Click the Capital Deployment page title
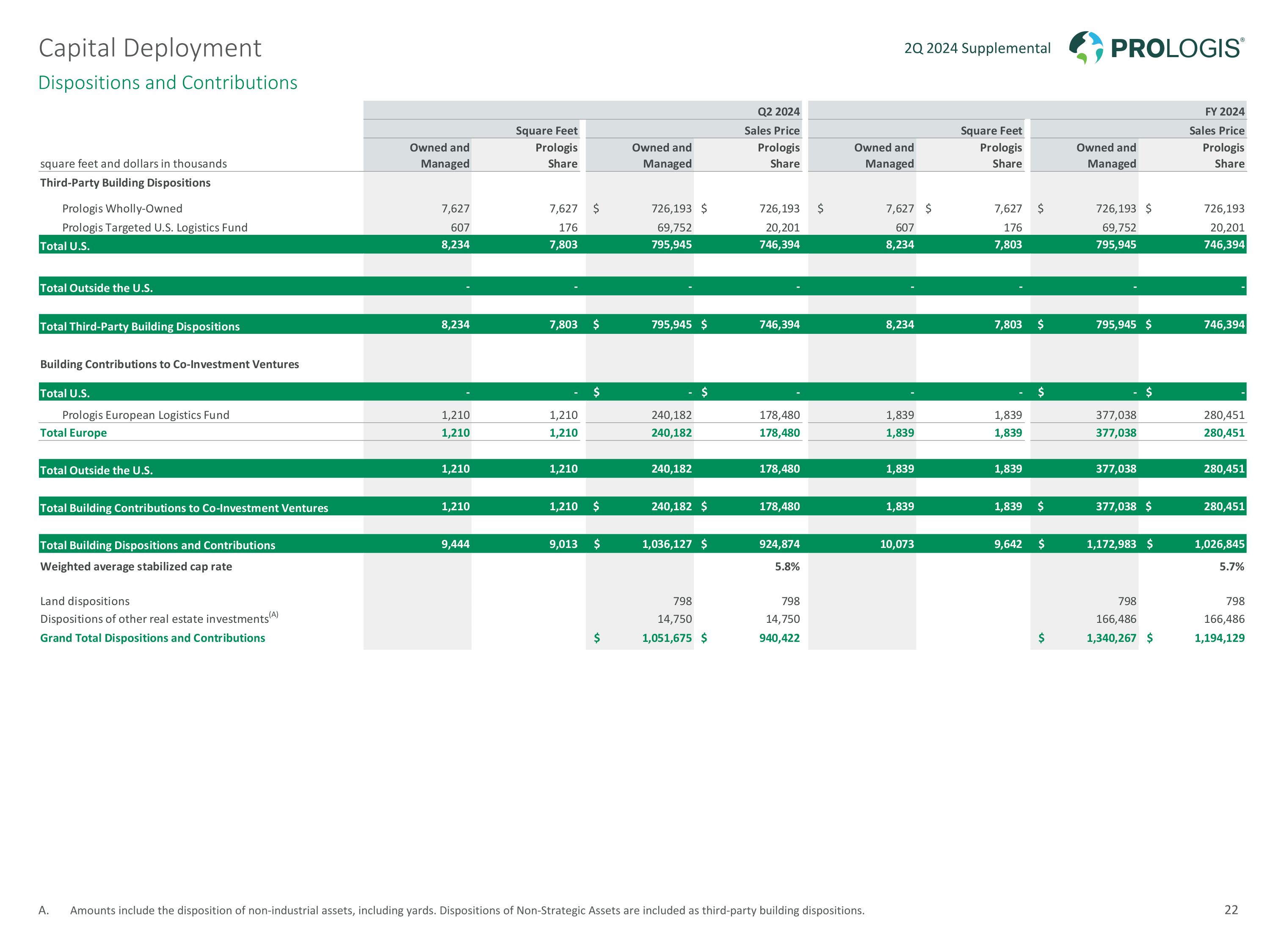Screen dimensions: 1270x952 click(x=150, y=48)
